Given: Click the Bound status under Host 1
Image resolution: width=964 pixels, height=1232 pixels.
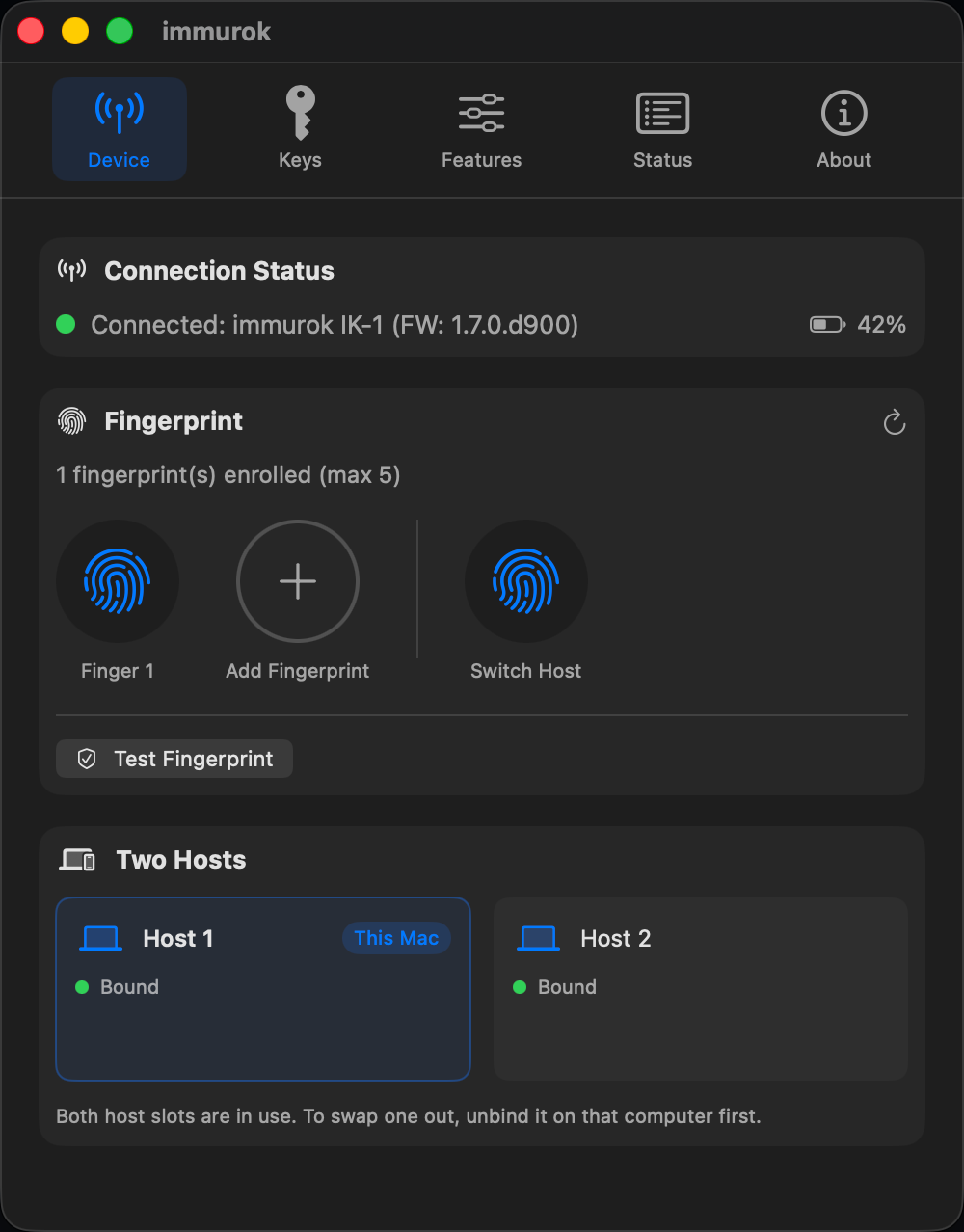Looking at the screenshot, I should (117, 987).
